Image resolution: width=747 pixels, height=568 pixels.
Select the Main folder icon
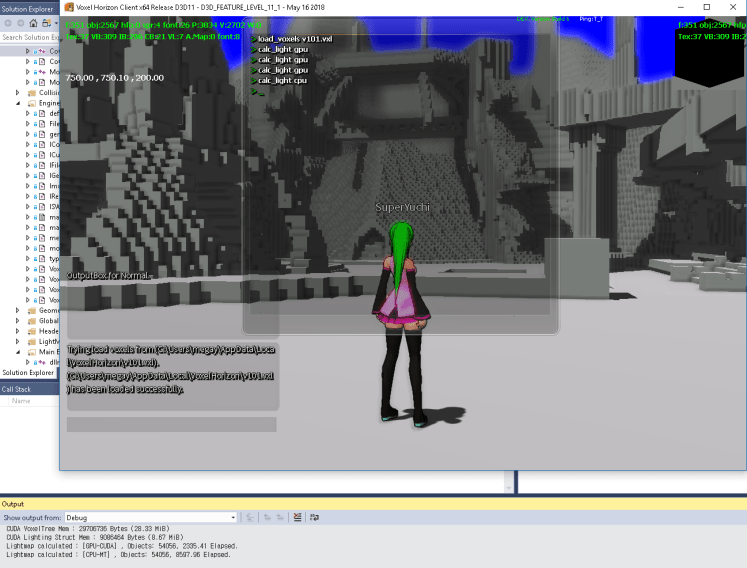pos(31,352)
